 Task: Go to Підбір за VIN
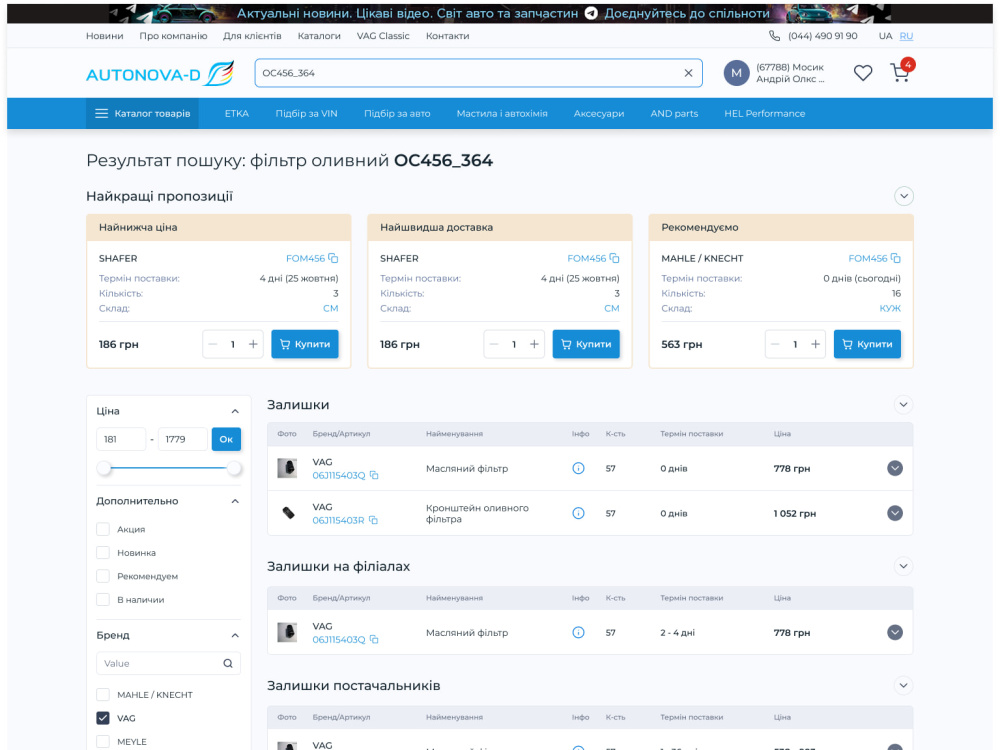coord(306,114)
